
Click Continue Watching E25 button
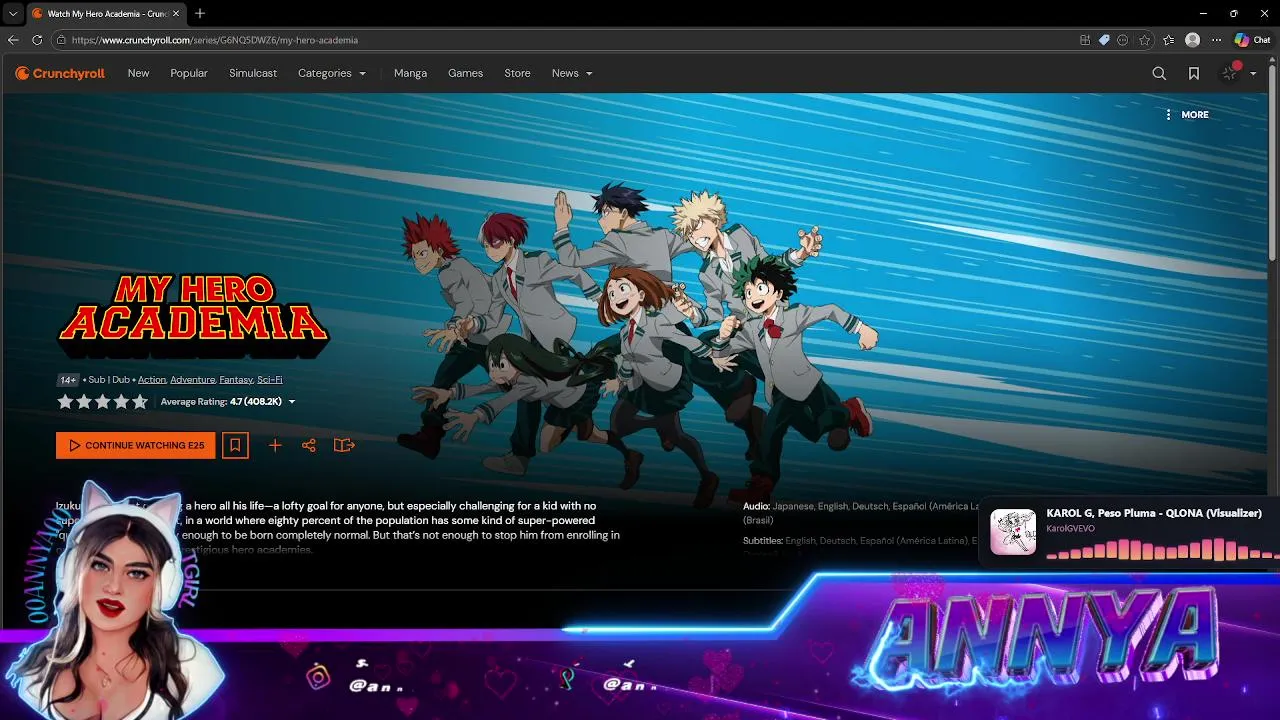pos(136,445)
